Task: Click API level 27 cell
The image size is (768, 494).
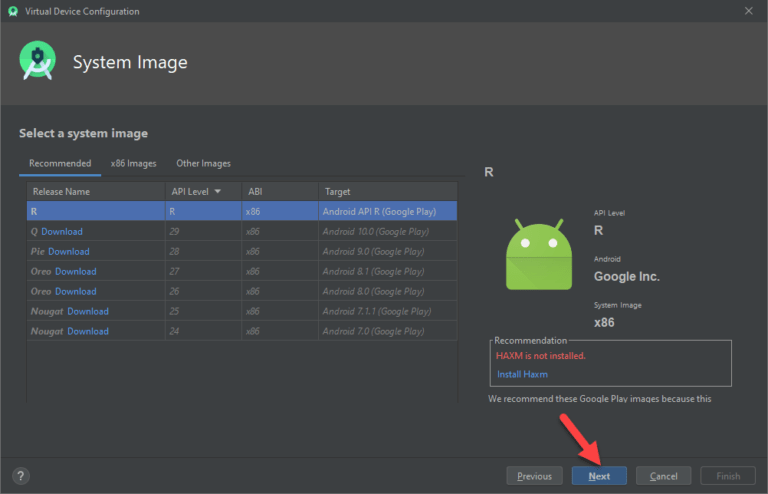Action: [x=203, y=272]
